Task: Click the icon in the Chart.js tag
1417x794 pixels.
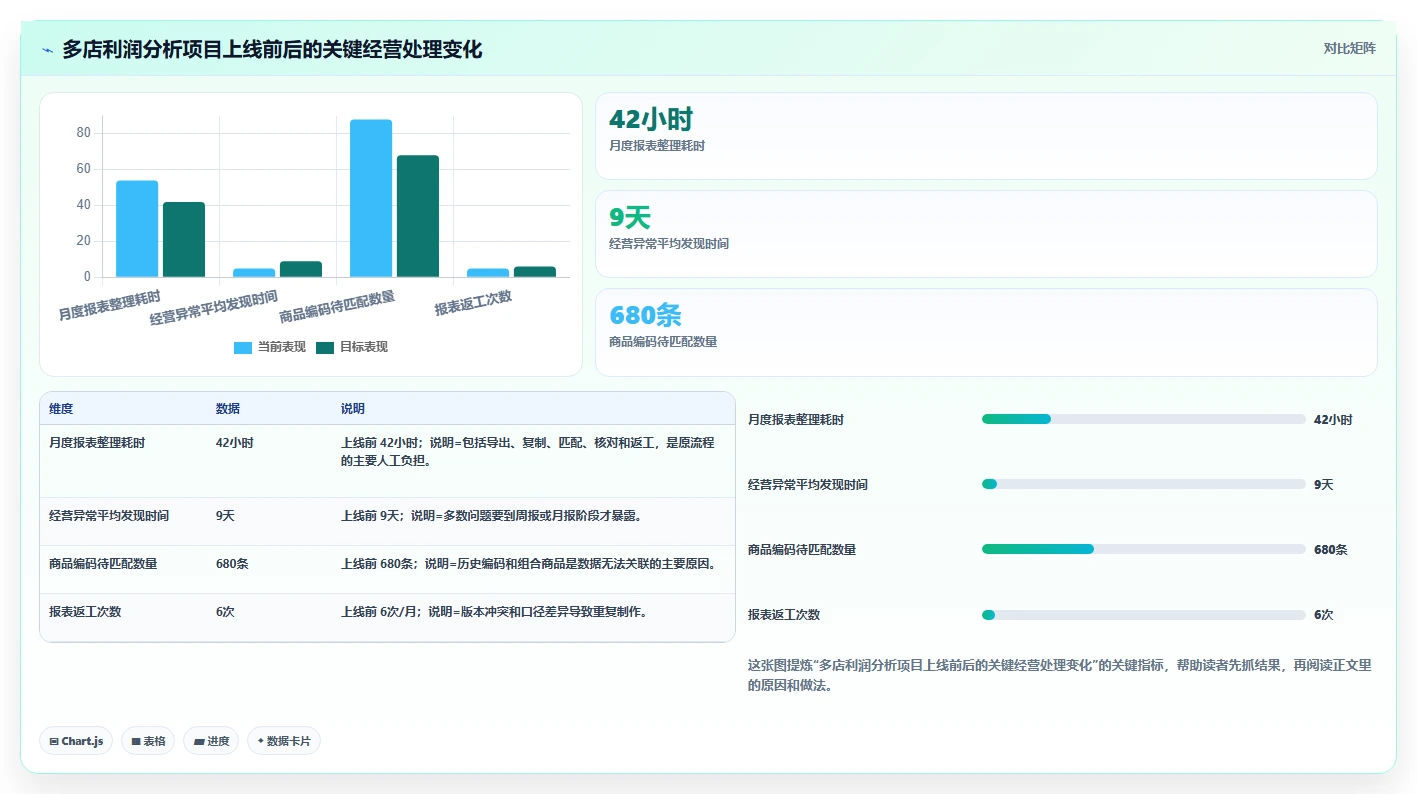Action: click(x=53, y=742)
